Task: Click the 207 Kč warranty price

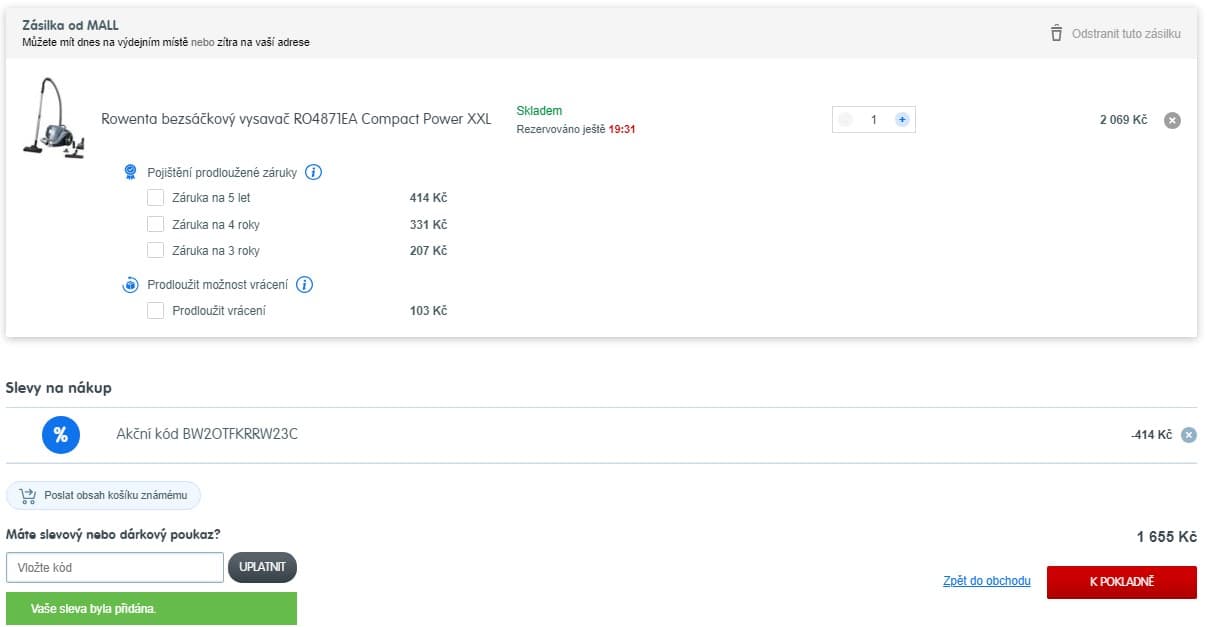Action: point(428,250)
